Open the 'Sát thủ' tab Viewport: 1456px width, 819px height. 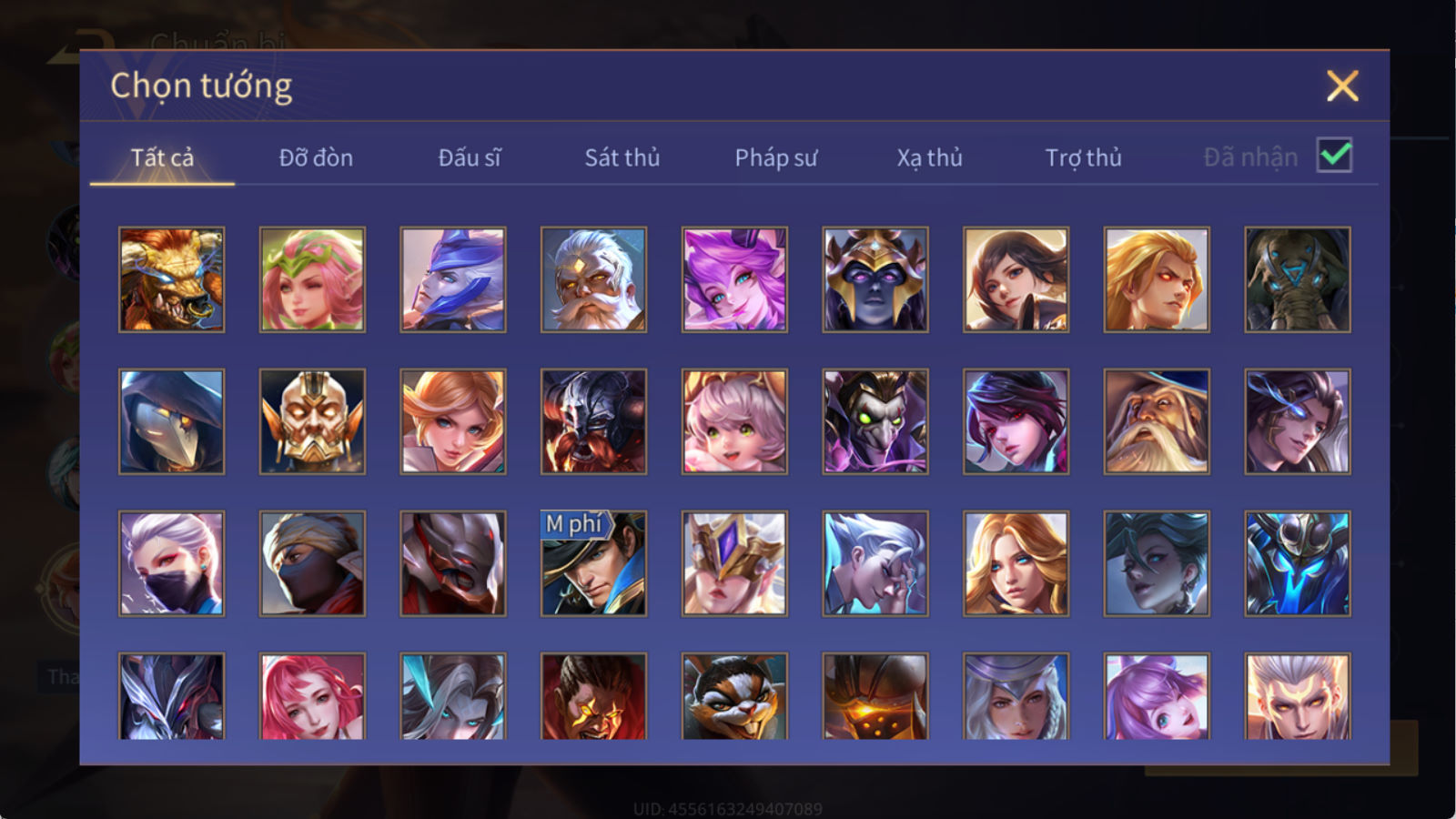pyautogui.click(x=622, y=157)
